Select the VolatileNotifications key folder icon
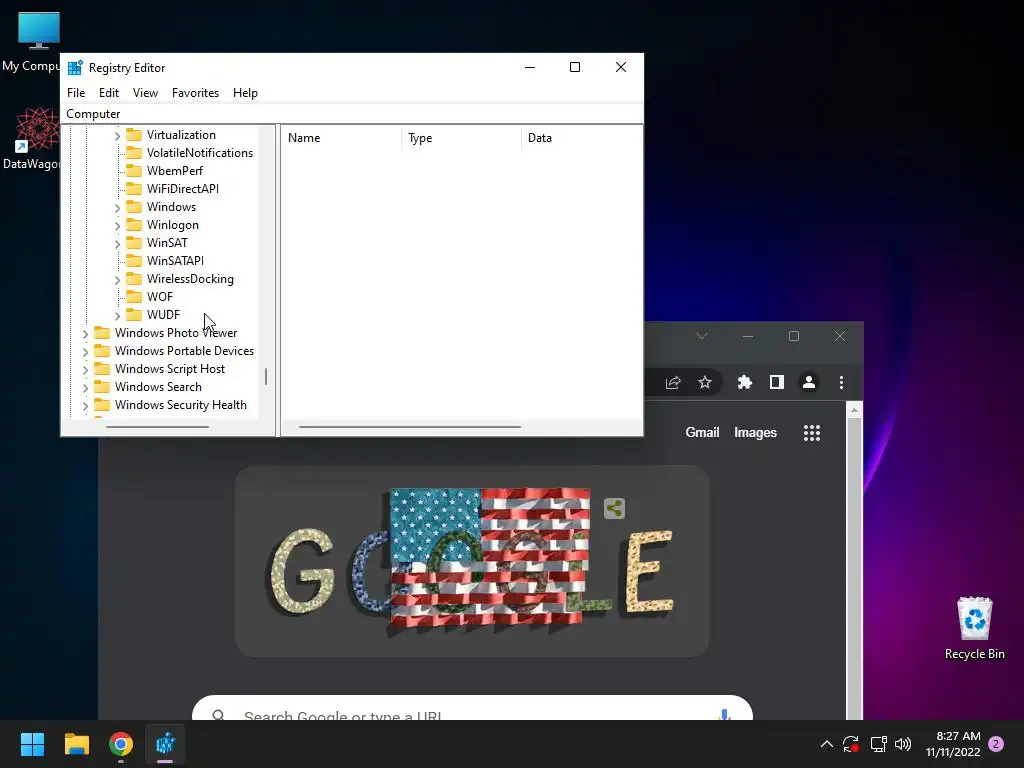This screenshot has height=768, width=1024. click(x=134, y=152)
